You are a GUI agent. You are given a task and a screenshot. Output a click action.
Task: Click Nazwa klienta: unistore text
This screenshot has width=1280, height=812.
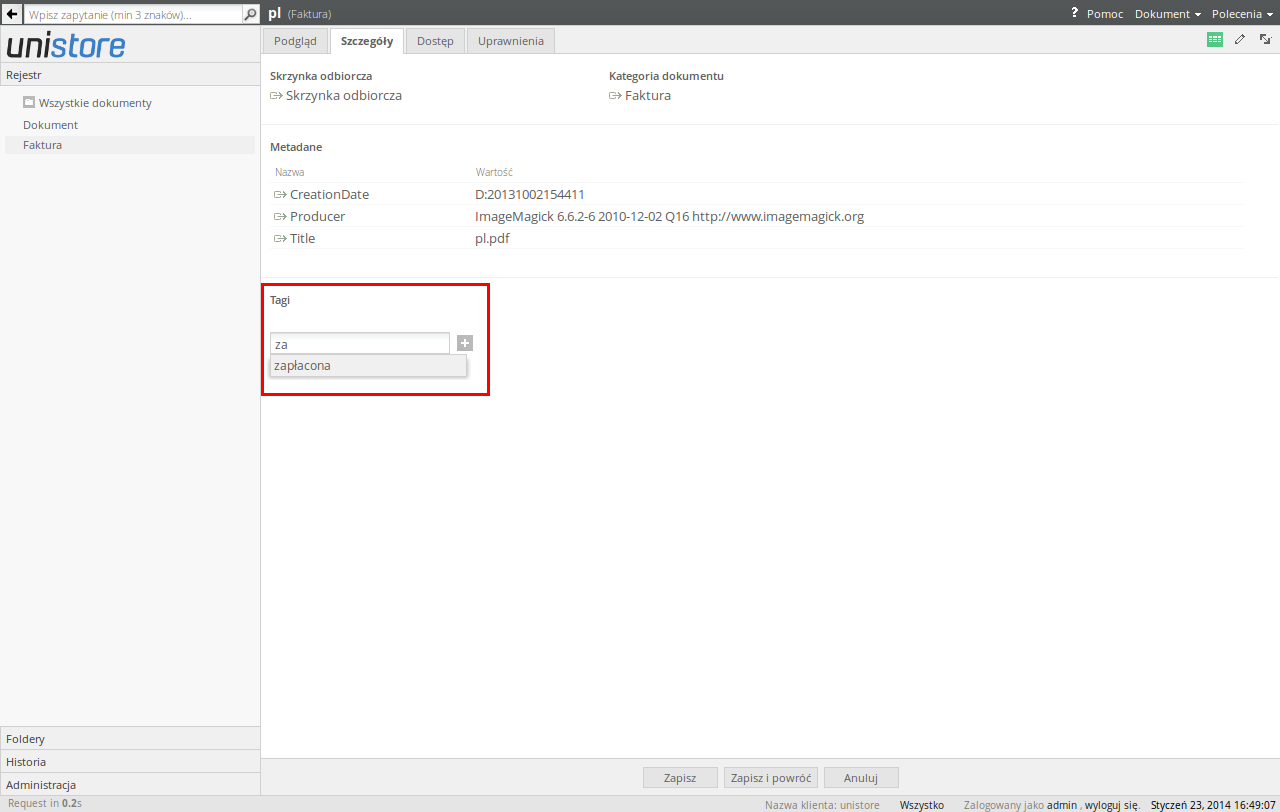point(822,805)
